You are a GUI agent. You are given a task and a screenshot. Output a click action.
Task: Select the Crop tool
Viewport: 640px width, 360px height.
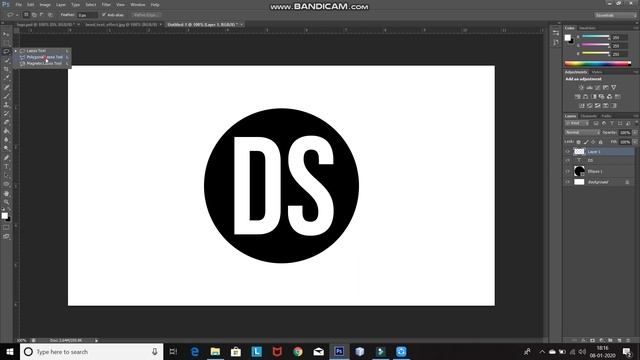click(x=6, y=69)
